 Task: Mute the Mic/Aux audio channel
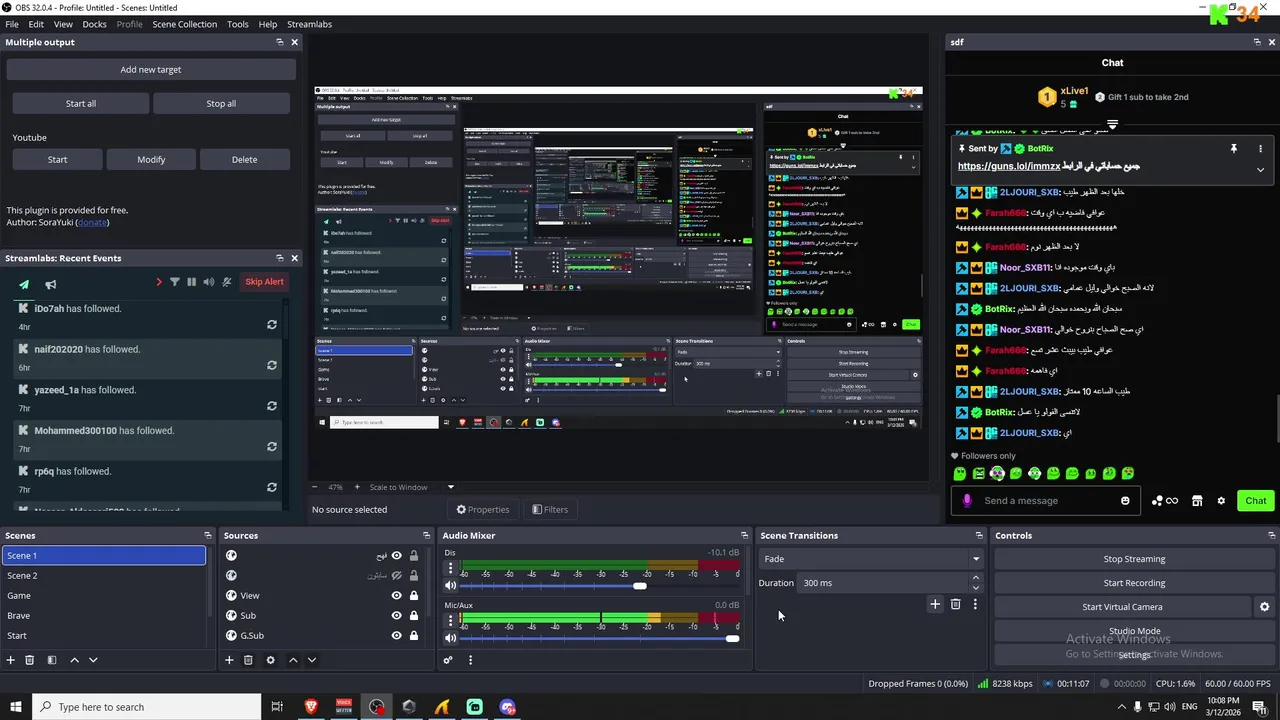coord(450,638)
